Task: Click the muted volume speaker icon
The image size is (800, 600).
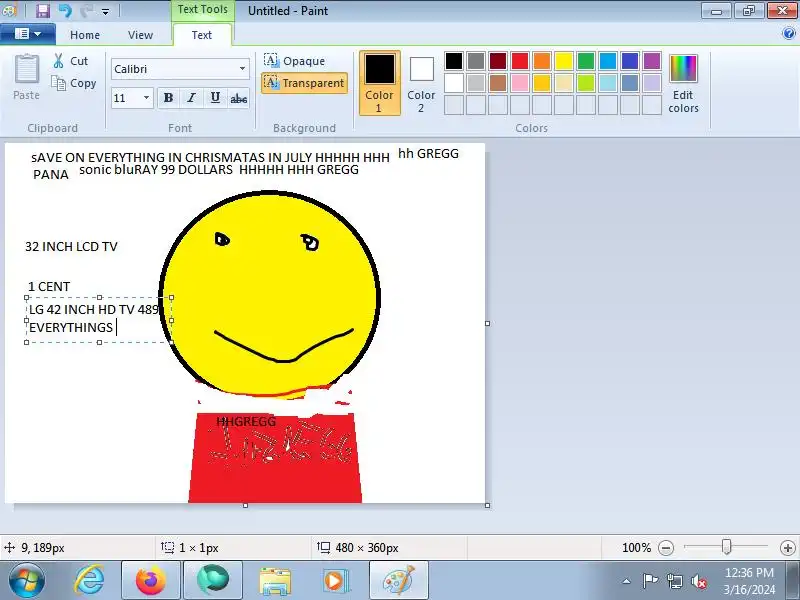Action: click(698, 581)
